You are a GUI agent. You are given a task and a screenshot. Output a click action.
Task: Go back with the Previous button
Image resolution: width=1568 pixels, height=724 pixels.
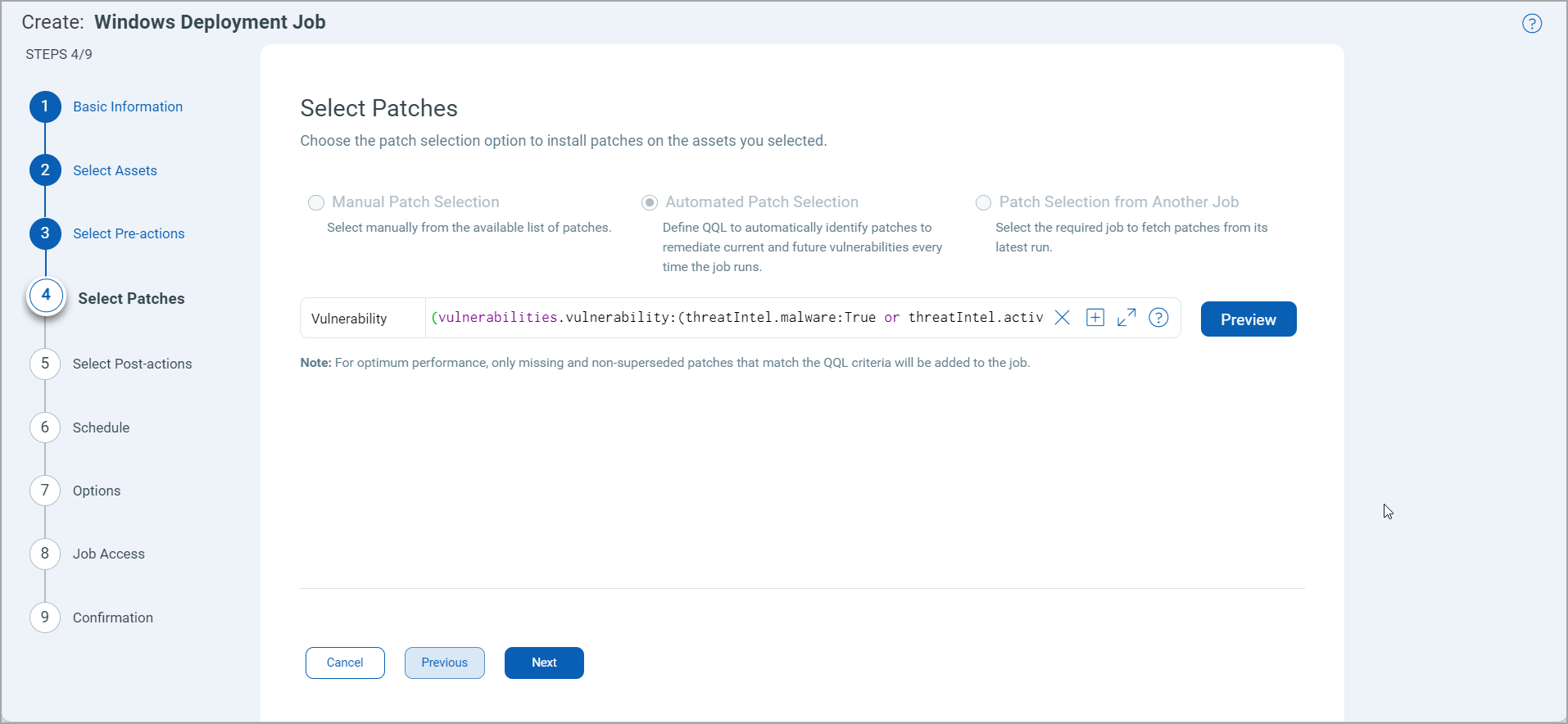(x=444, y=663)
